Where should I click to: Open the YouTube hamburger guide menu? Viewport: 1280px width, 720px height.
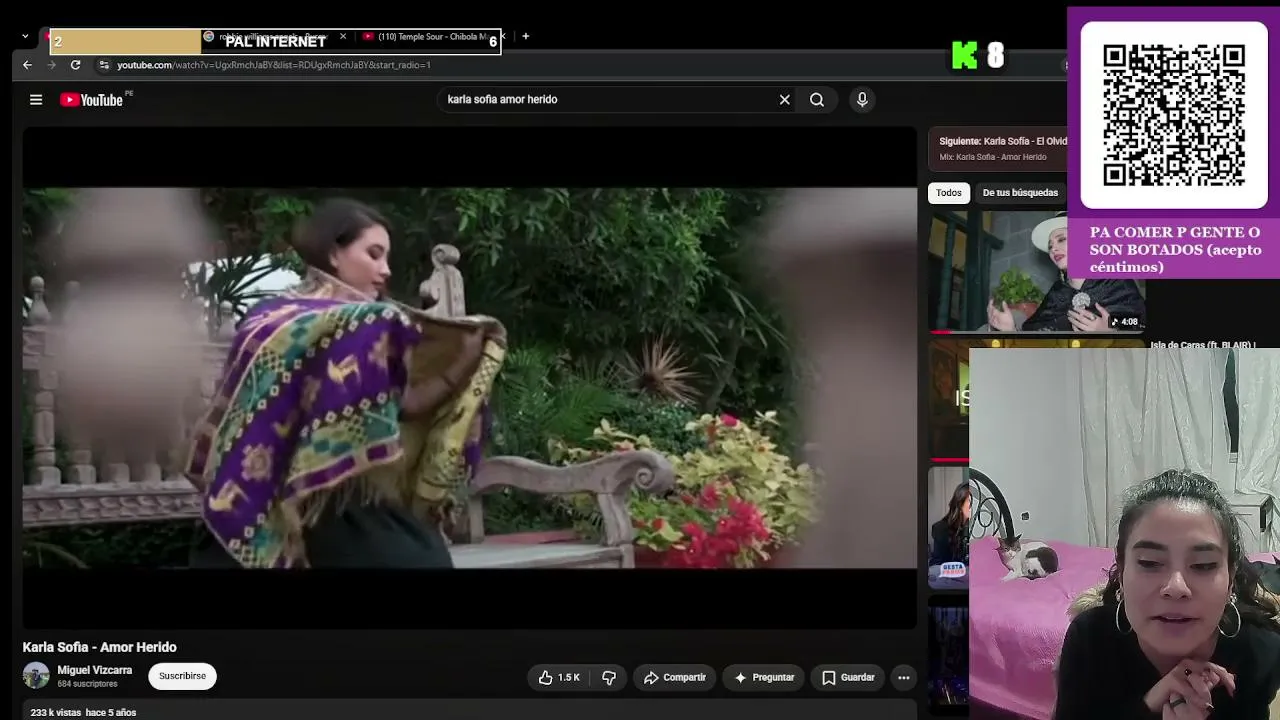pyautogui.click(x=36, y=99)
